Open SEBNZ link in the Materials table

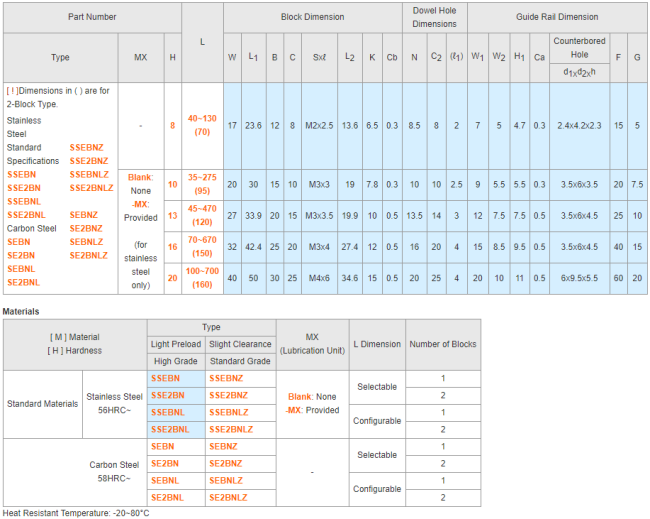222,446
